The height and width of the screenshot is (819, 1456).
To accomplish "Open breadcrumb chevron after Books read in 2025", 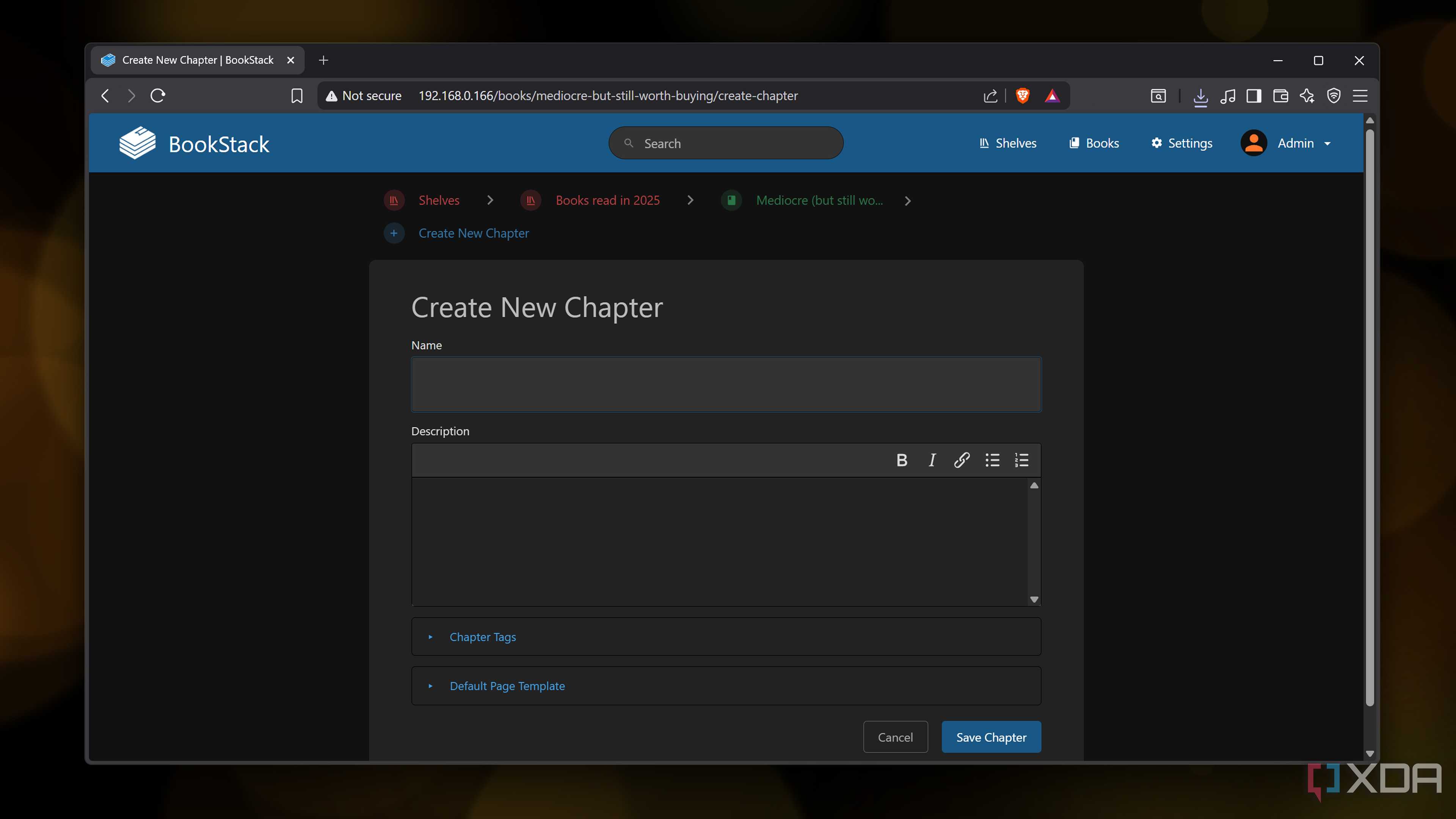I will coord(690,200).
